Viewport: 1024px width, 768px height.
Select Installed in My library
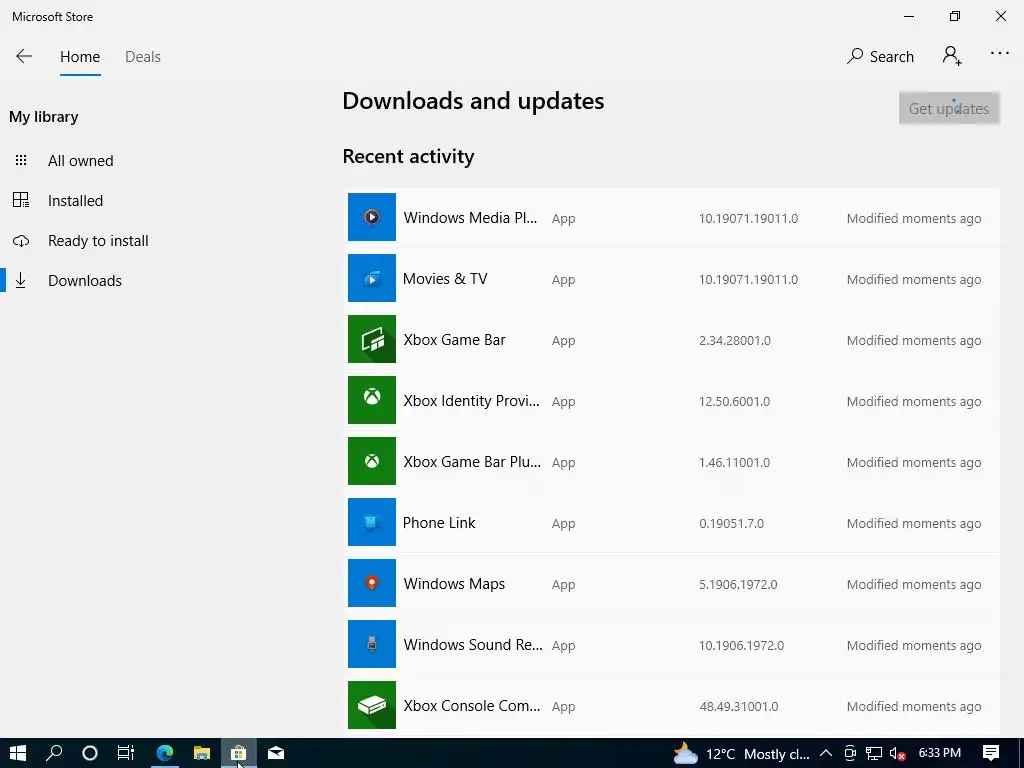75,200
